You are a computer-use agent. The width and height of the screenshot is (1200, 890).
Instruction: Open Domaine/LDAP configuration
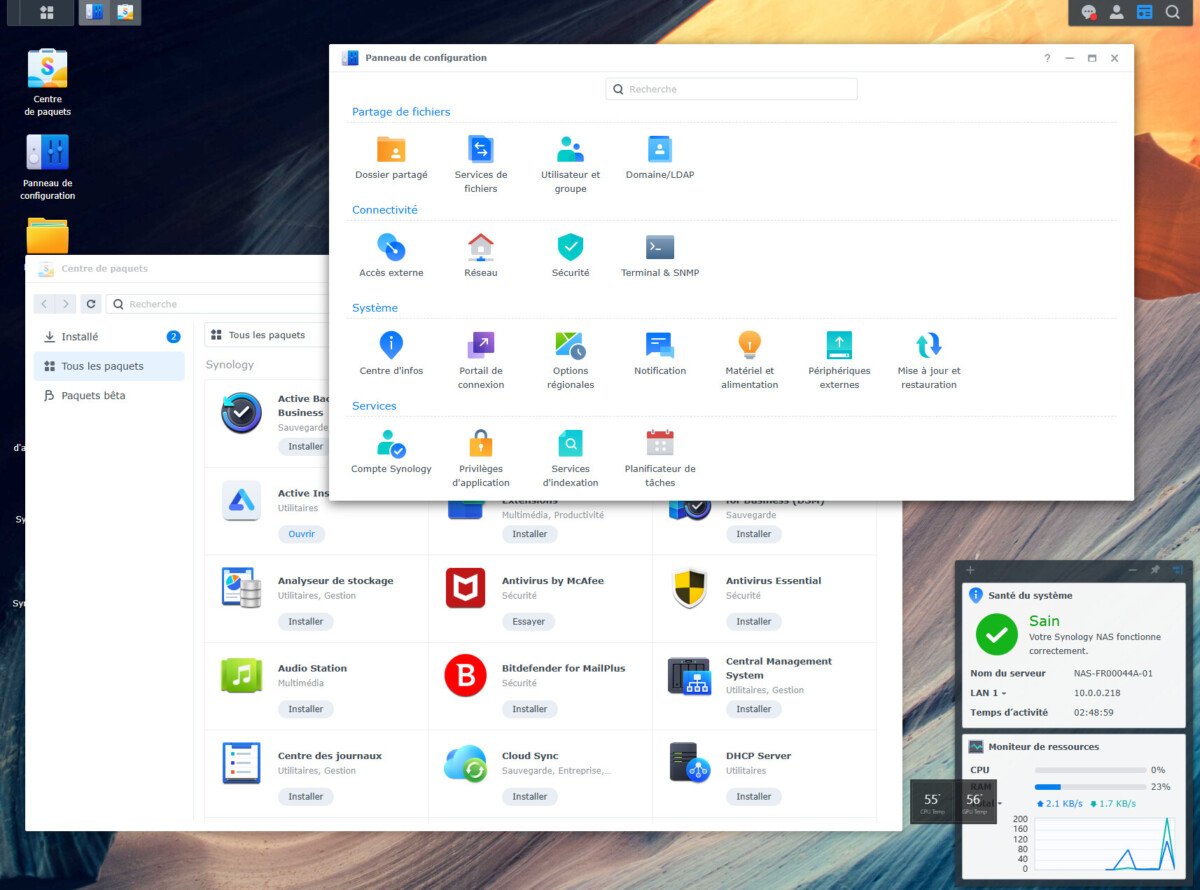(659, 147)
